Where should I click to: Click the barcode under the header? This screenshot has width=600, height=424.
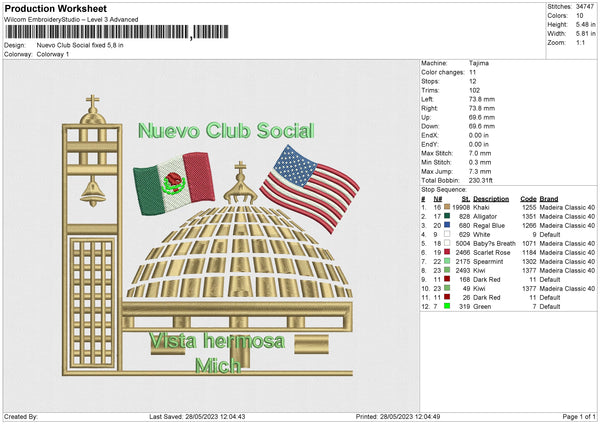(x=117, y=32)
